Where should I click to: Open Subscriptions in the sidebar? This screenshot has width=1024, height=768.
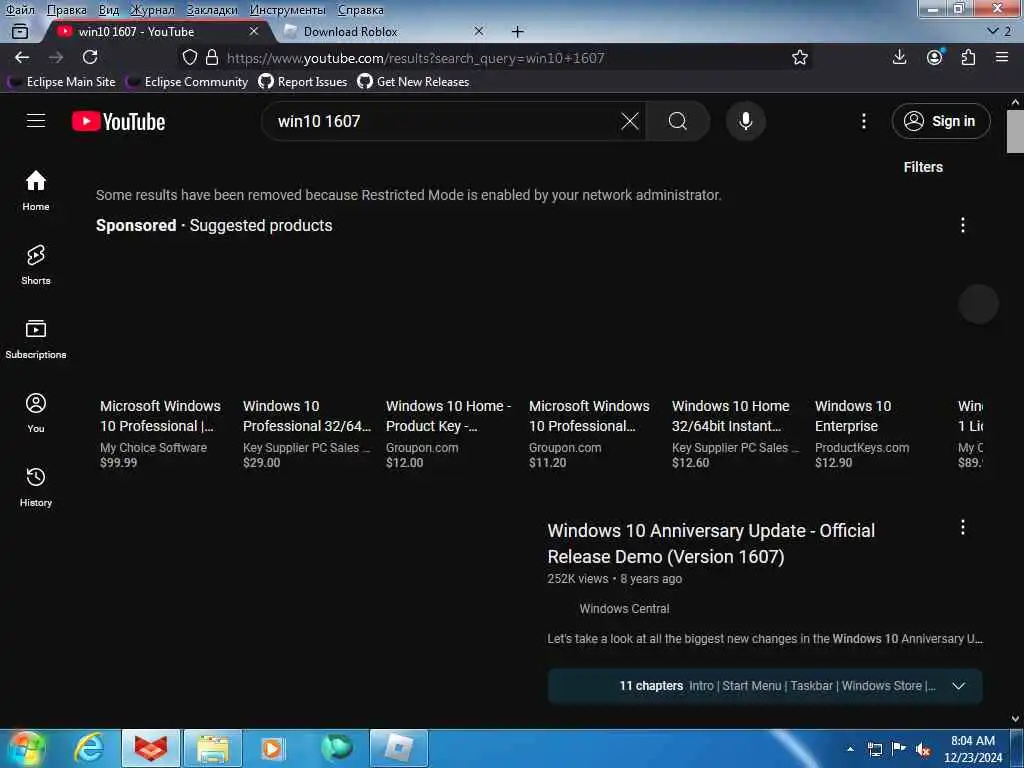36,339
